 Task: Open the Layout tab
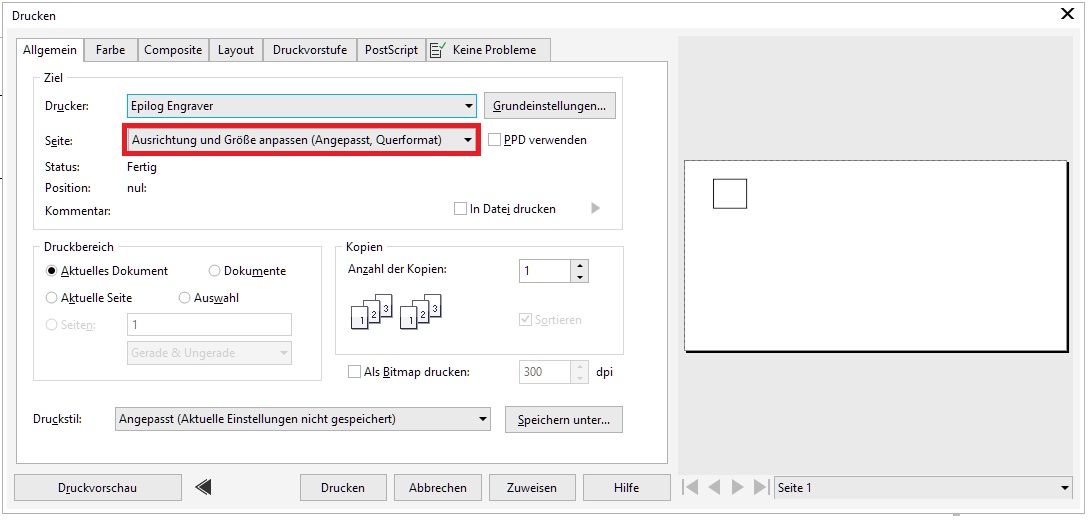(x=236, y=50)
